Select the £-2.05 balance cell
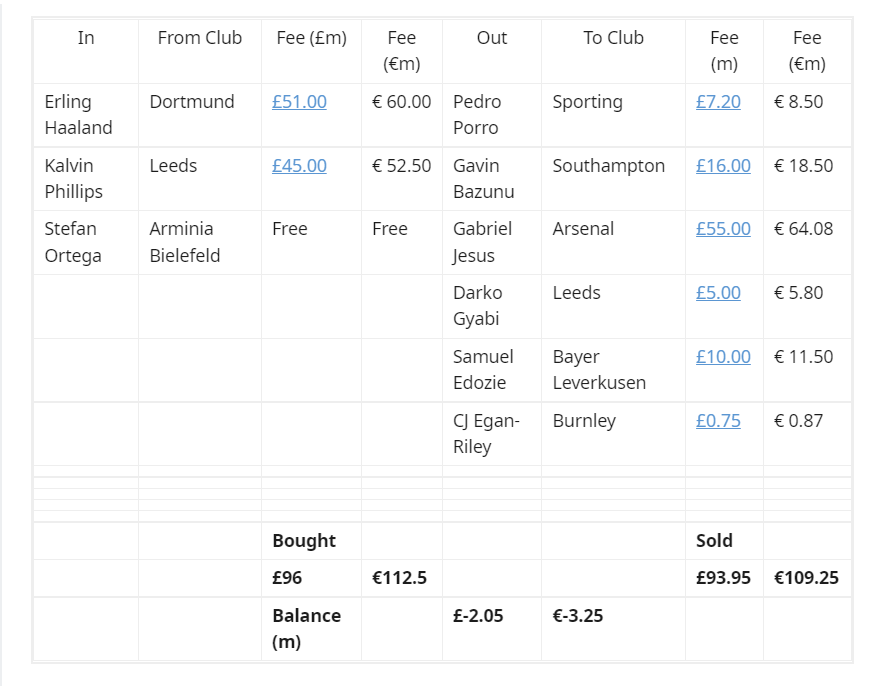 tap(492, 629)
